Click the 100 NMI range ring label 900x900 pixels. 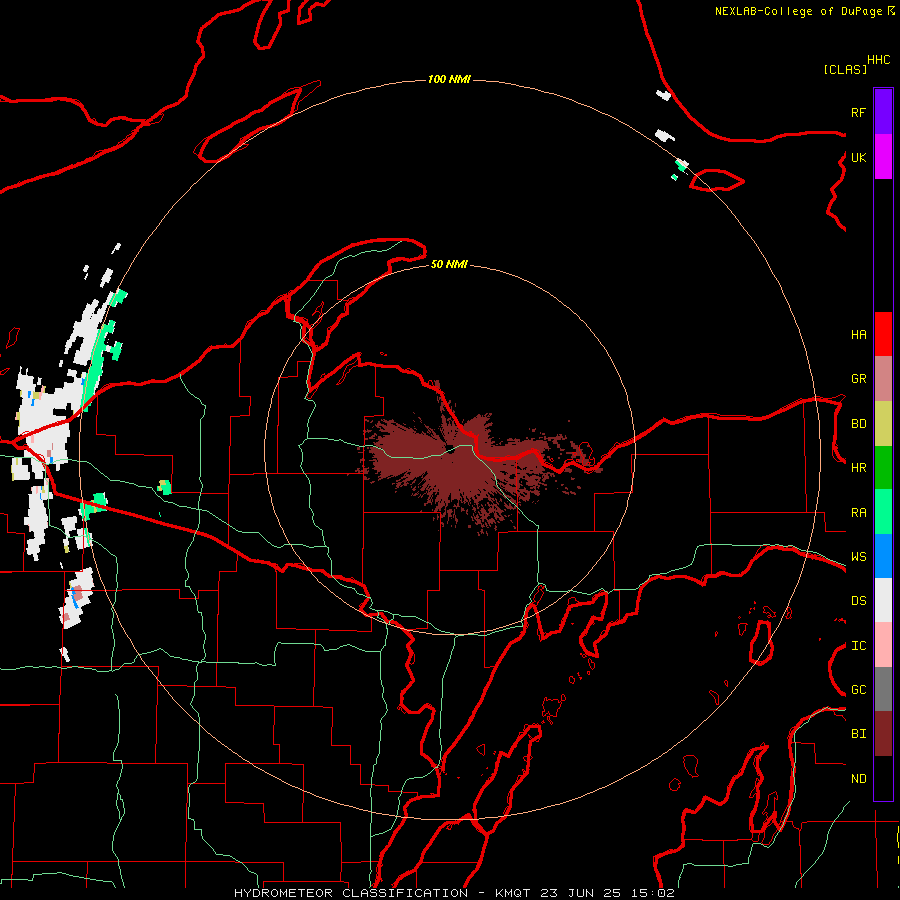(x=449, y=79)
